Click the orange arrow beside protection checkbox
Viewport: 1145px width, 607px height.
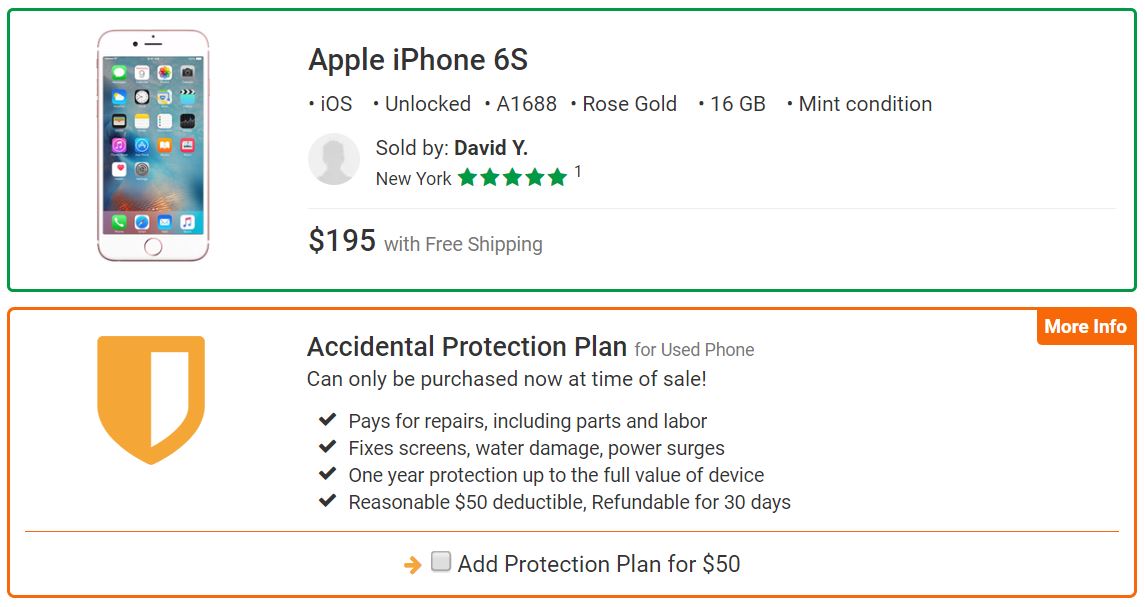(x=413, y=565)
